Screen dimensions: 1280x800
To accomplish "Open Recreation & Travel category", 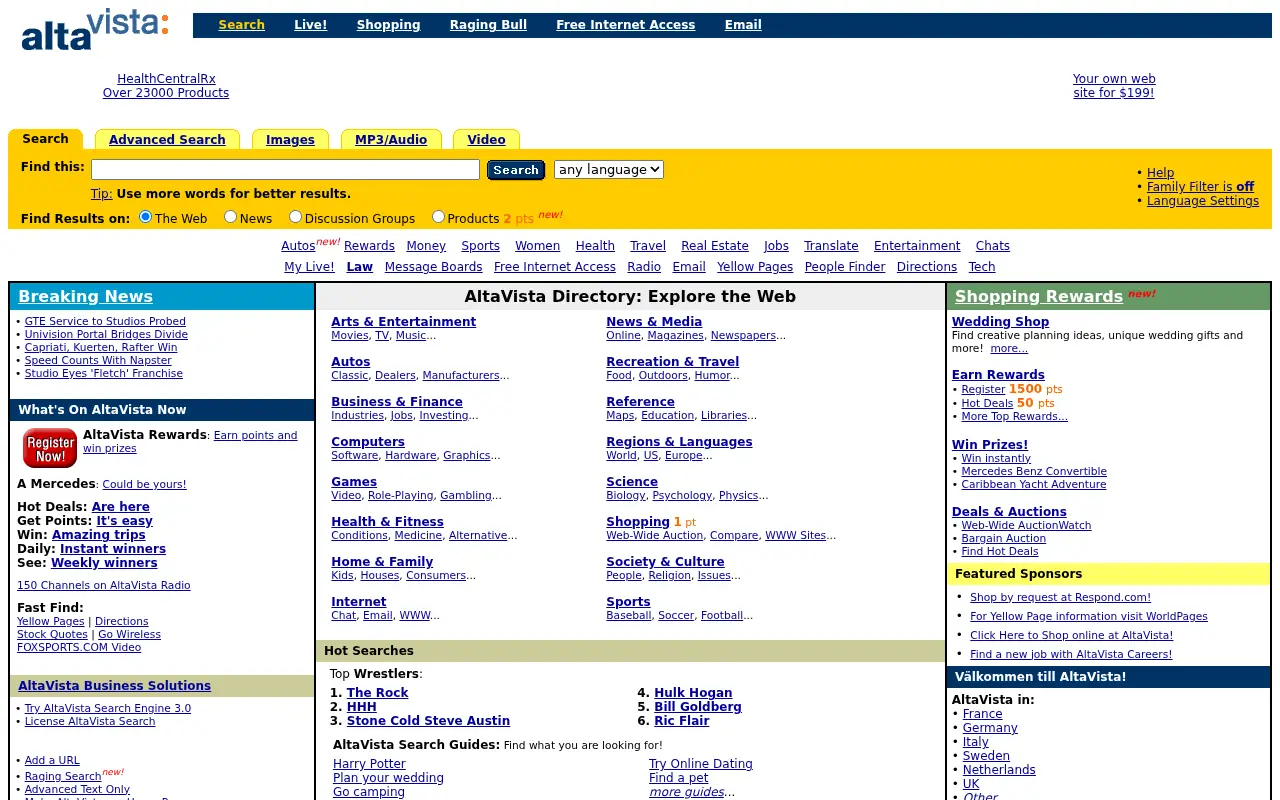I will [673, 362].
